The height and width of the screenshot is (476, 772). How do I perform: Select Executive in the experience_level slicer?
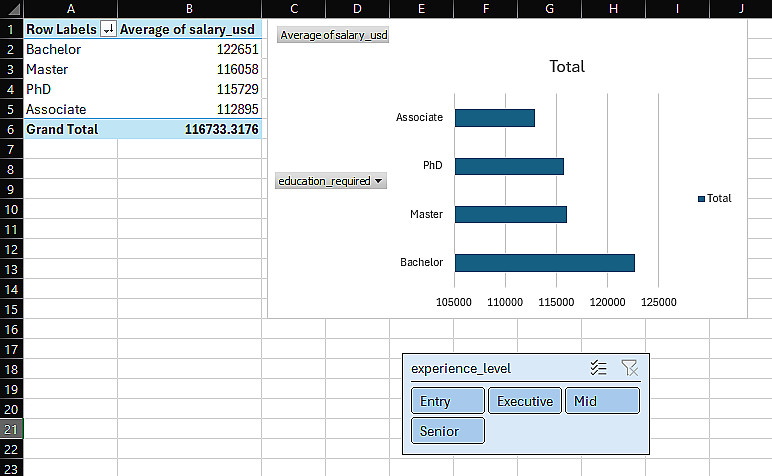(x=525, y=401)
